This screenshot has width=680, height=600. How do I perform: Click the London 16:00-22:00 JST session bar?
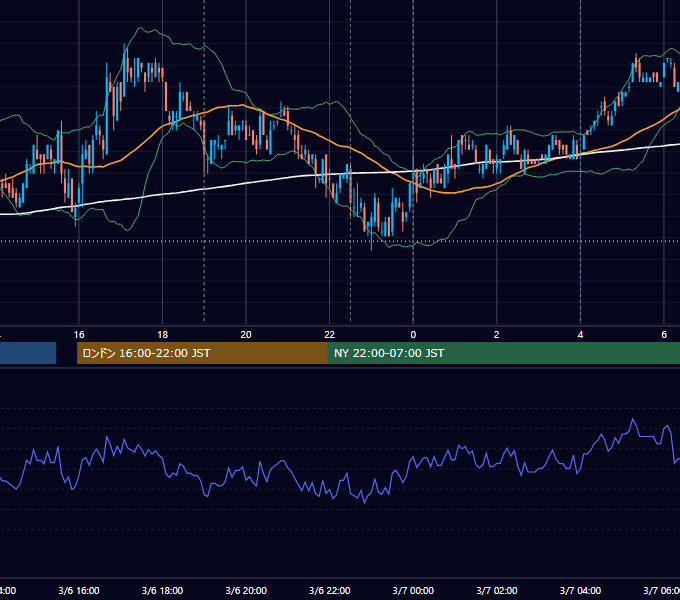pyautogui.click(x=202, y=353)
